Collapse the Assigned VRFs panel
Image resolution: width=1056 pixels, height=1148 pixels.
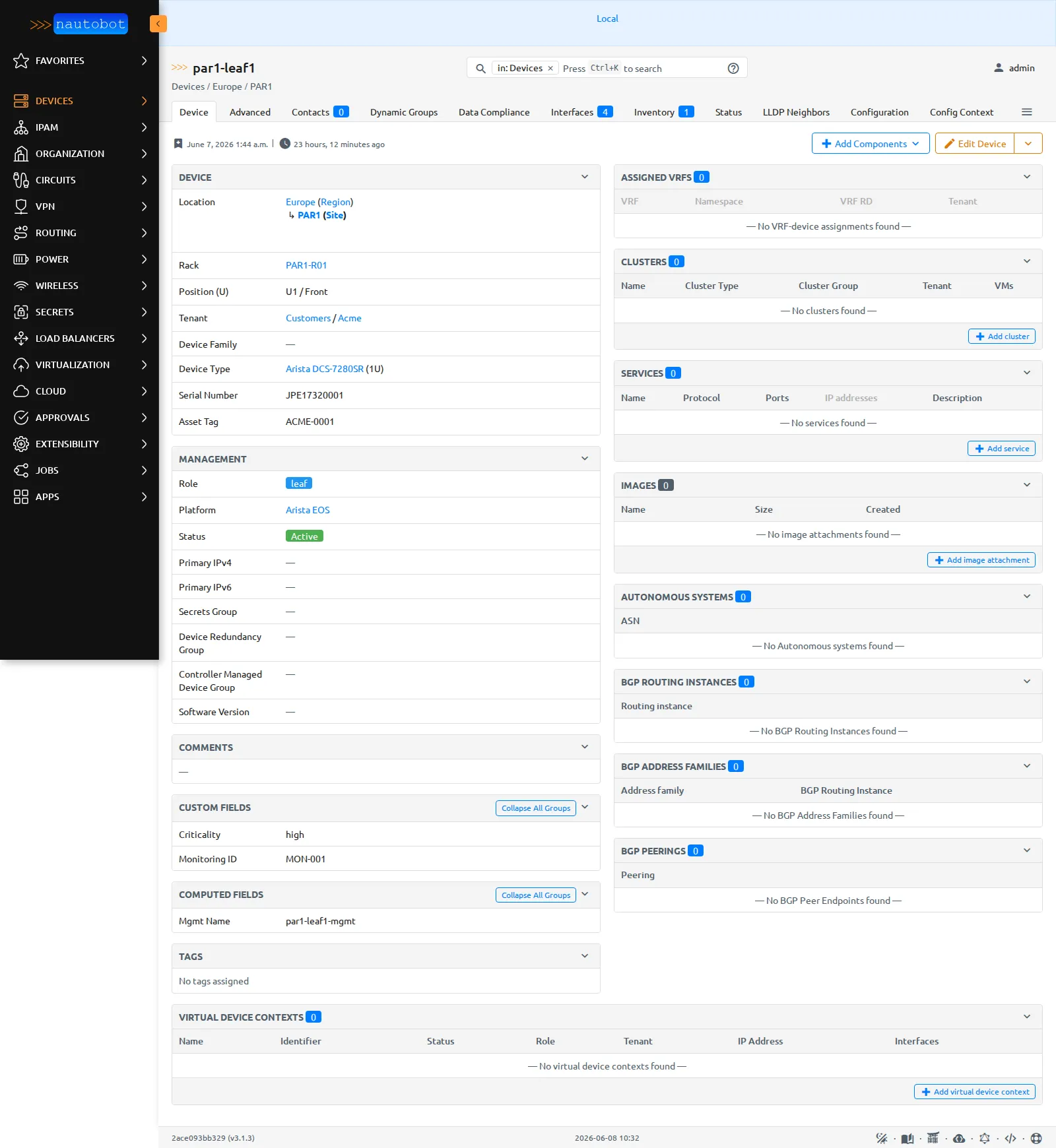coord(1027,177)
